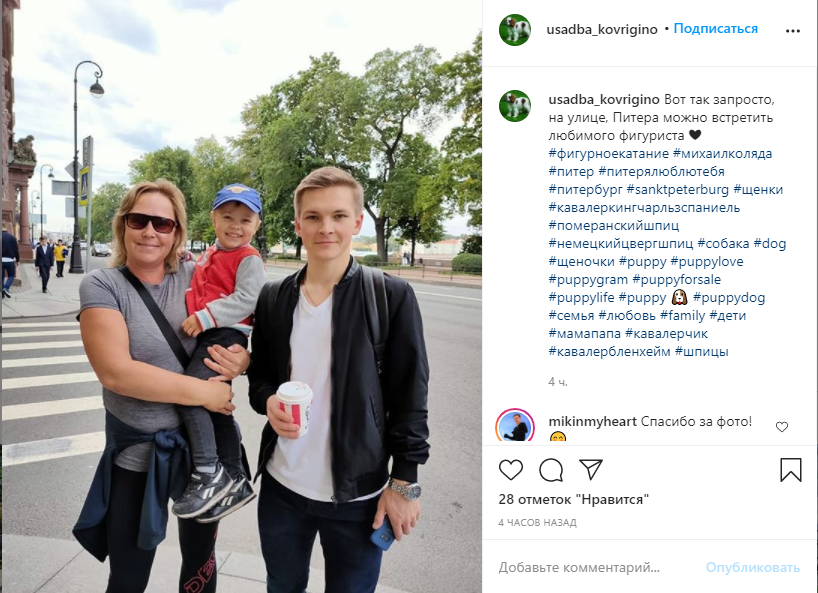Share post with paper plane icon
Image resolution: width=818 pixels, height=593 pixels.
(591, 469)
